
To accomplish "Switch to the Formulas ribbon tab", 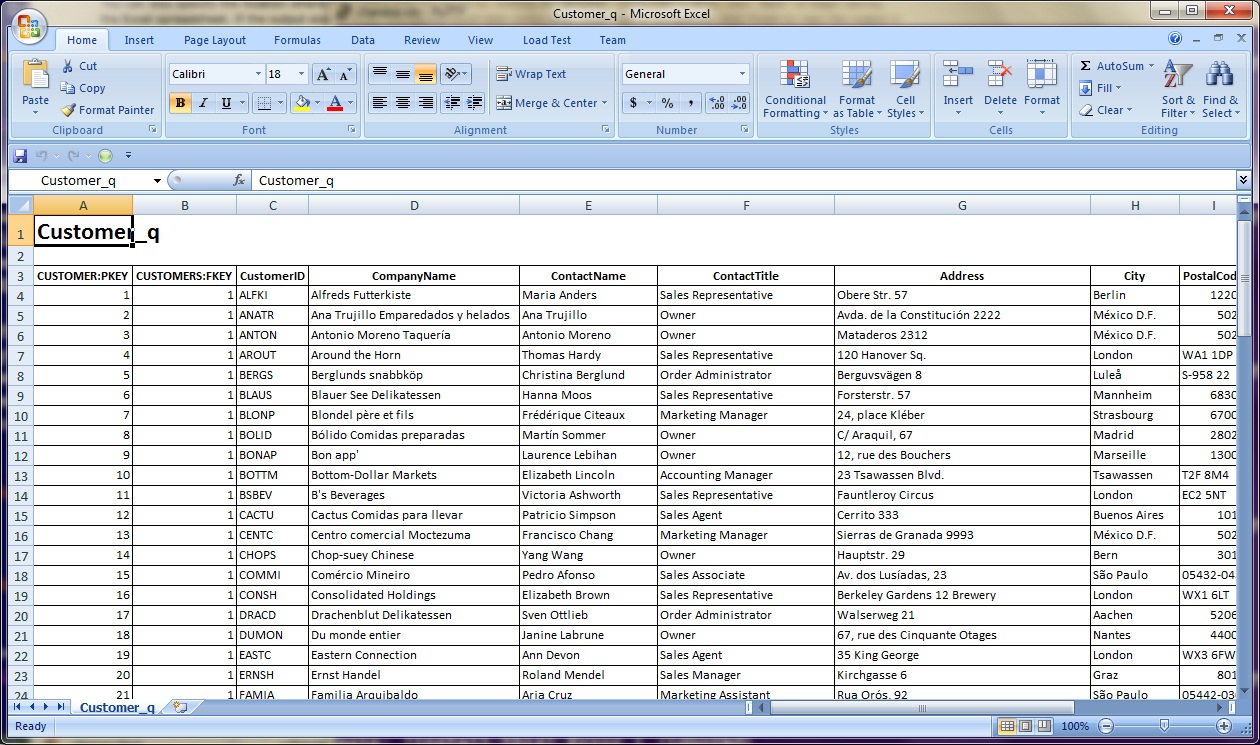I will (296, 40).
